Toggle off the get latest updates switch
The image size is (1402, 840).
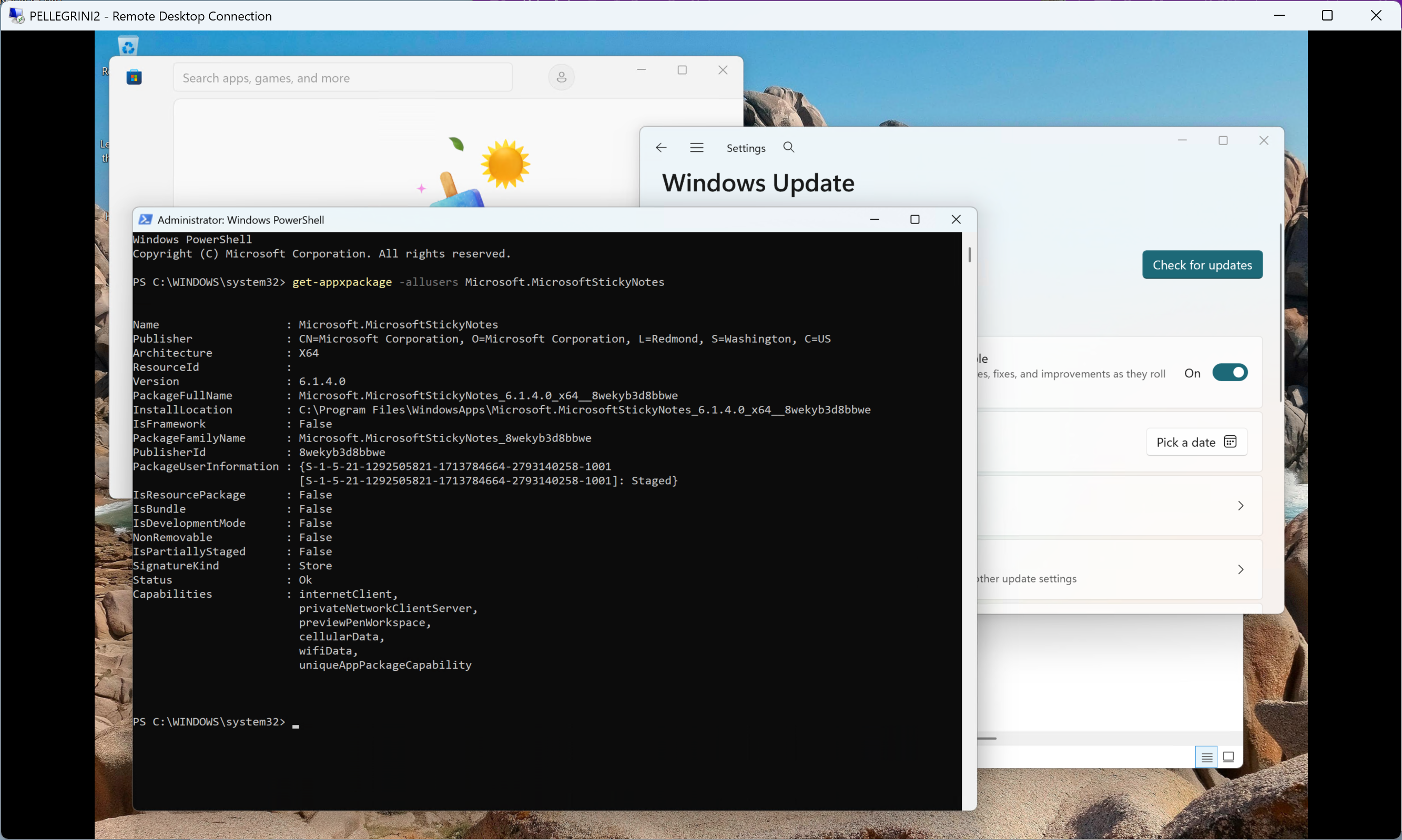1230,373
